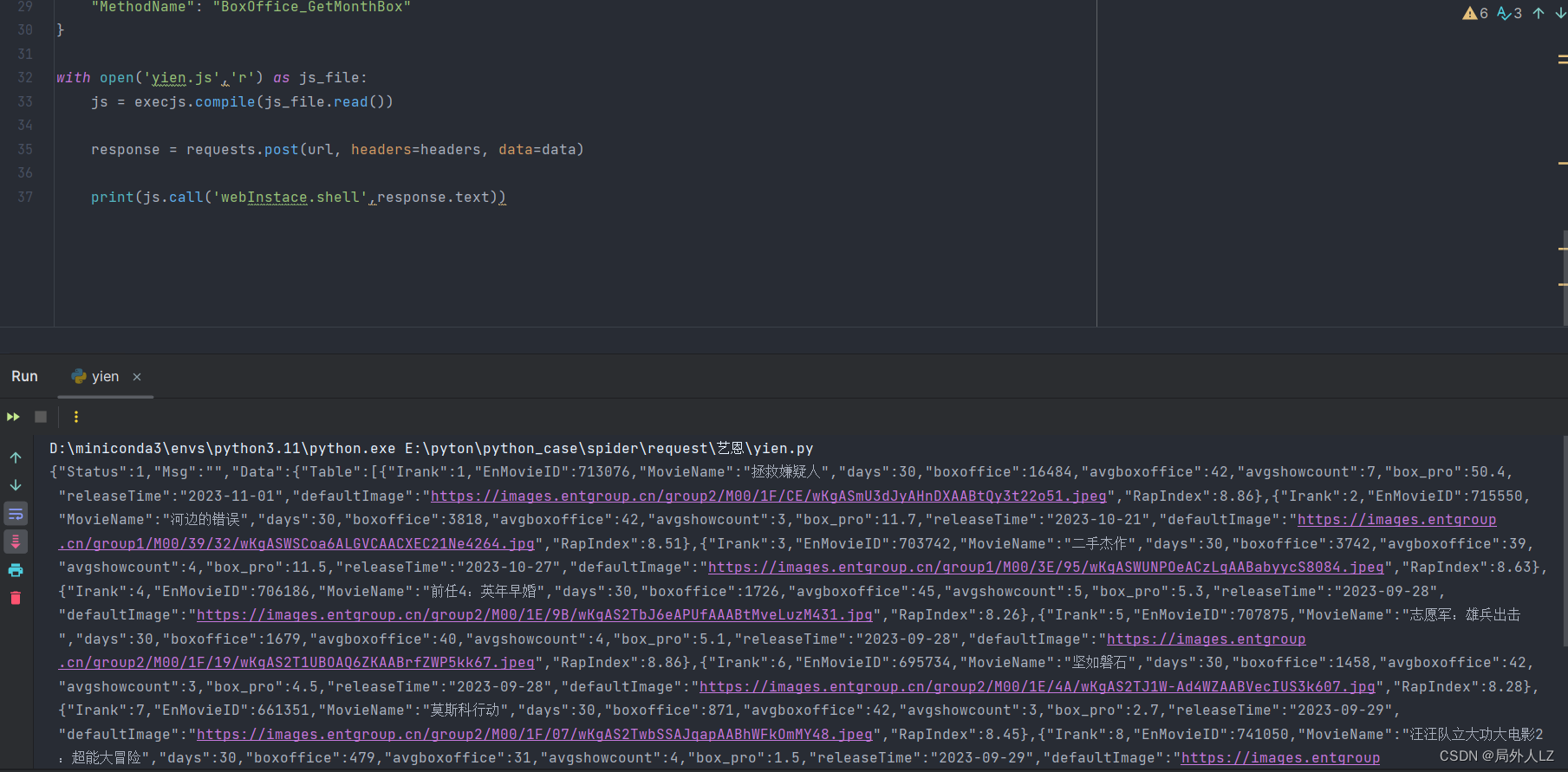This screenshot has width=1568, height=772.
Task: Click the 'yien.js' string in open call
Action: [182, 78]
